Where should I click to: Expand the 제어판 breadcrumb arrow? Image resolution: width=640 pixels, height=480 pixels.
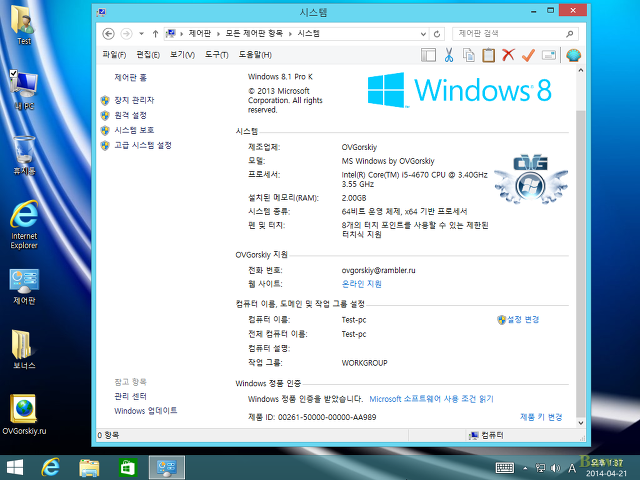coord(219,34)
